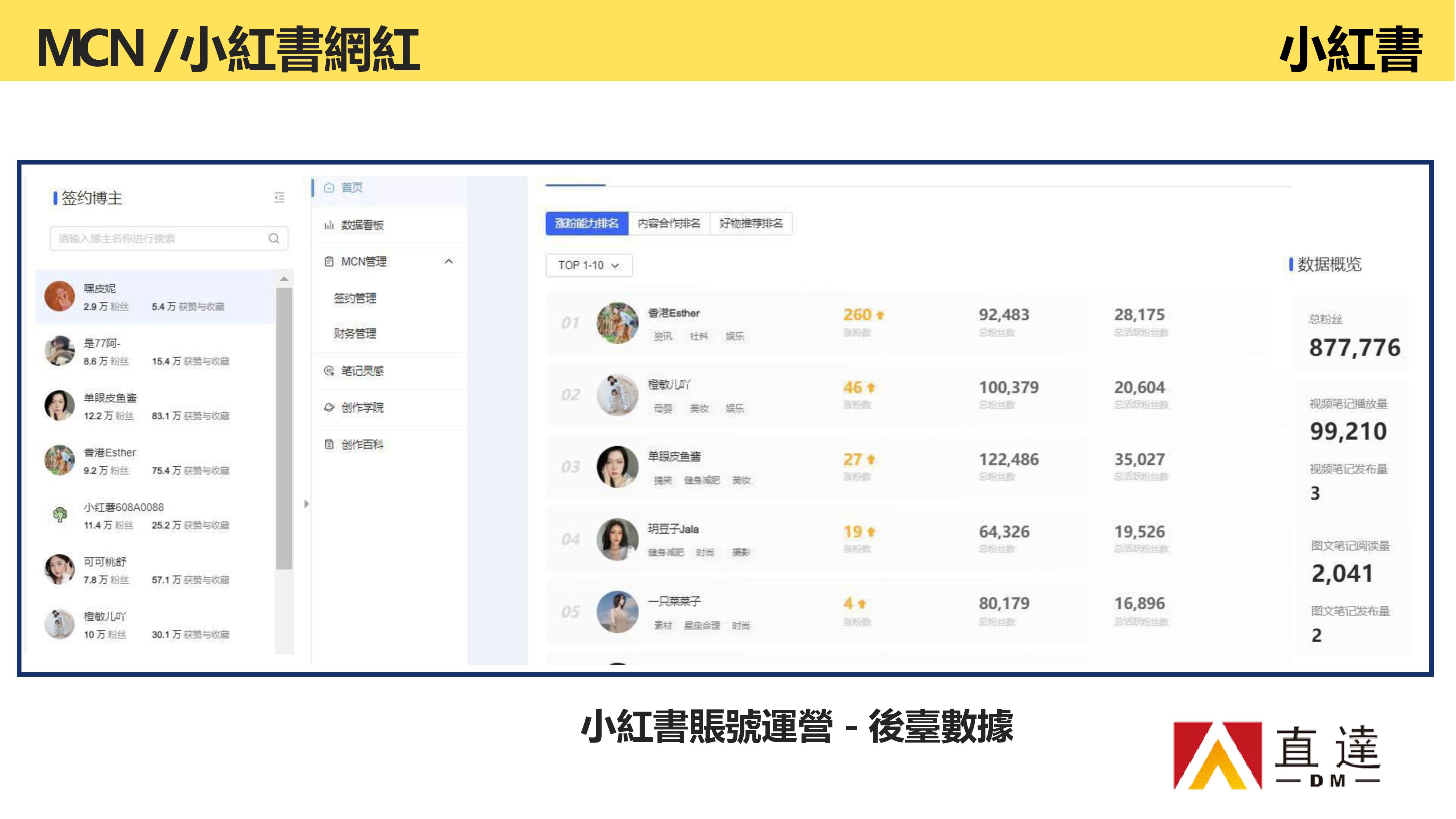This screenshot has height=819, width=1456.
Task: Click the 创作学院 icon in sidebar
Action: pos(329,408)
